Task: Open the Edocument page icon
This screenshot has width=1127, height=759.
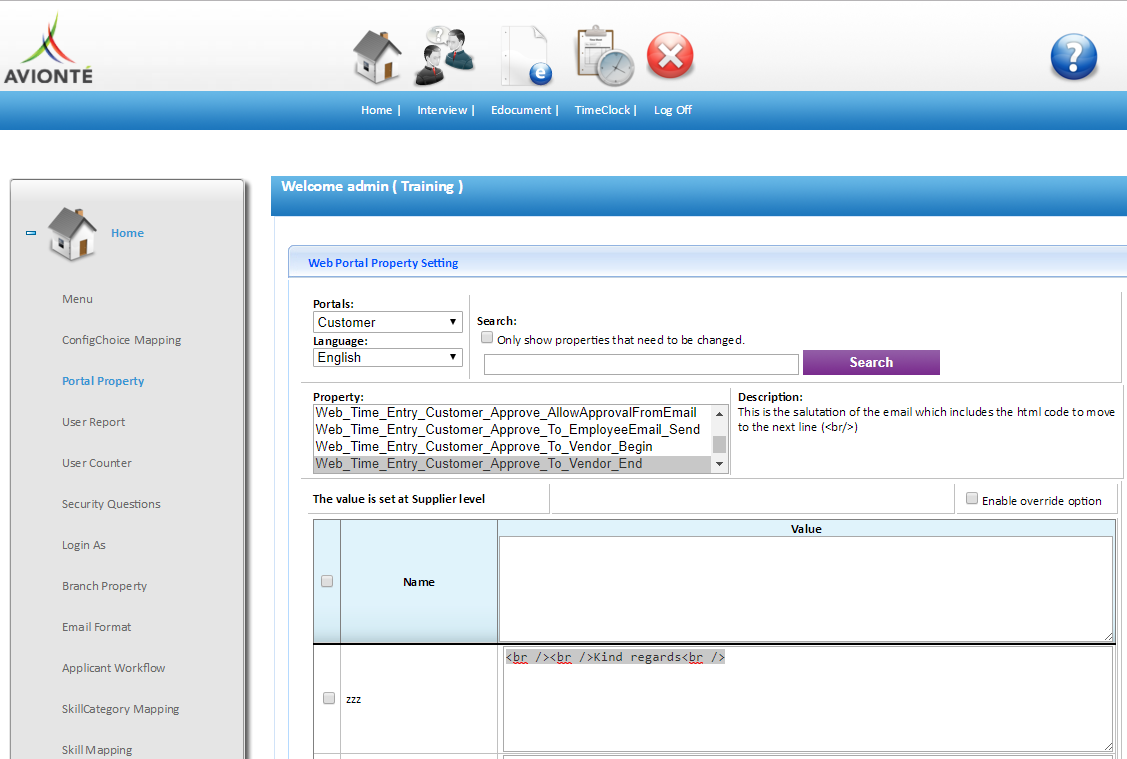Action: pyautogui.click(x=528, y=56)
